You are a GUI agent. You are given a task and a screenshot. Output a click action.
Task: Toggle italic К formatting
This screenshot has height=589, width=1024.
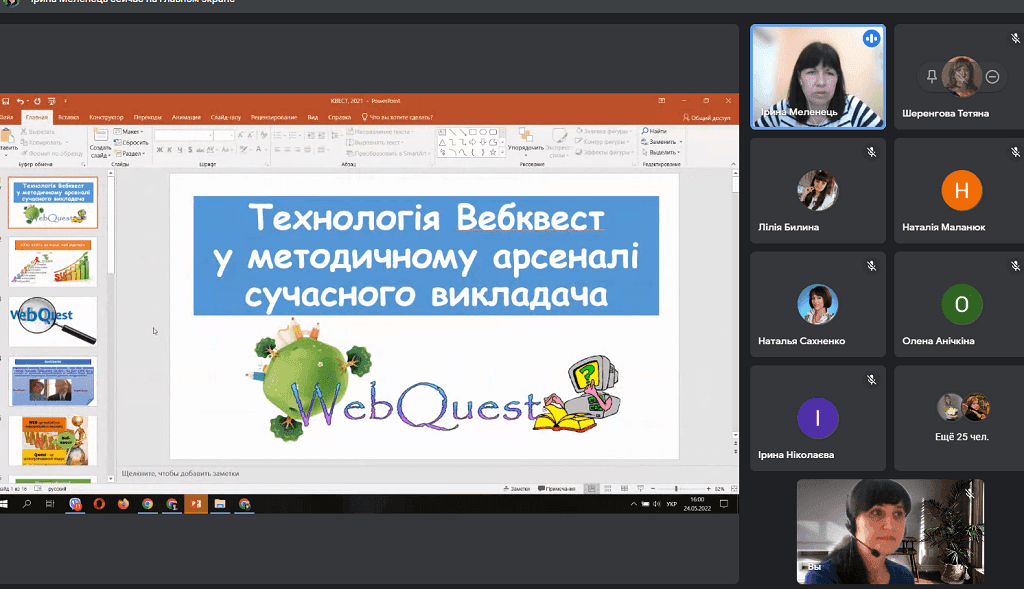pos(170,150)
